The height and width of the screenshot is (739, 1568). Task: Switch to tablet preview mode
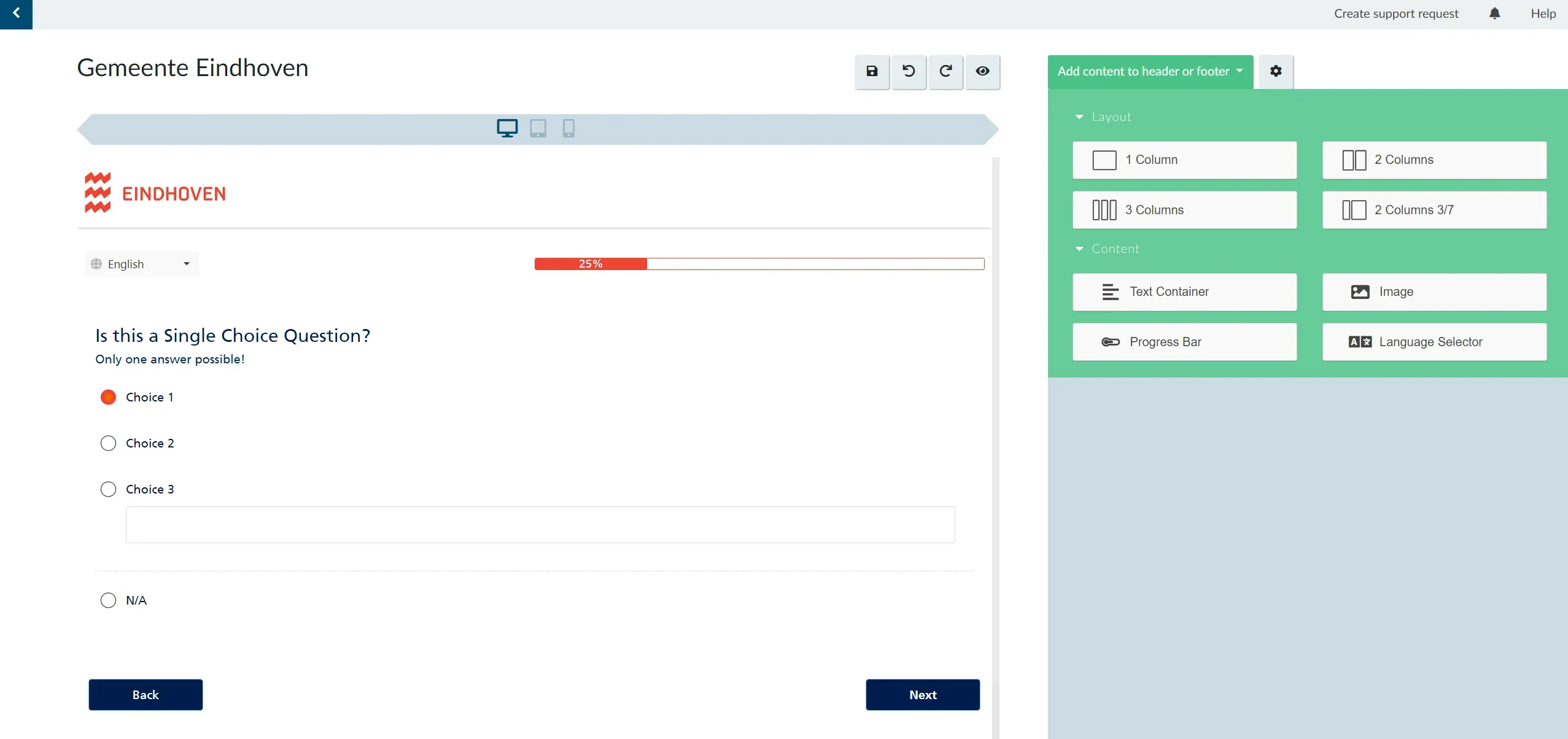point(538,128)
